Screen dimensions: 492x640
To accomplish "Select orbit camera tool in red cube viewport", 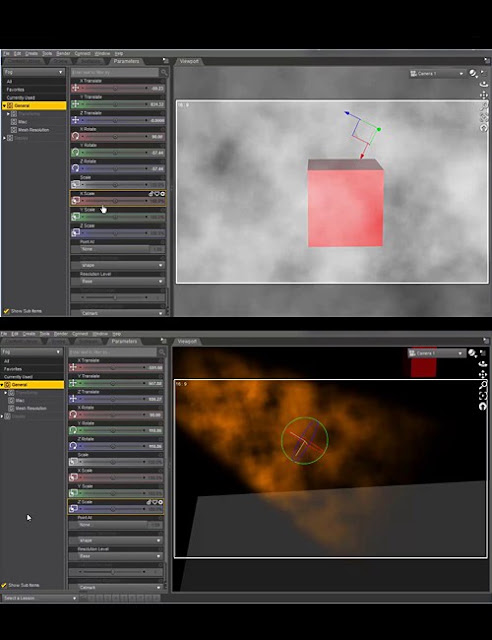I will 484,84.
